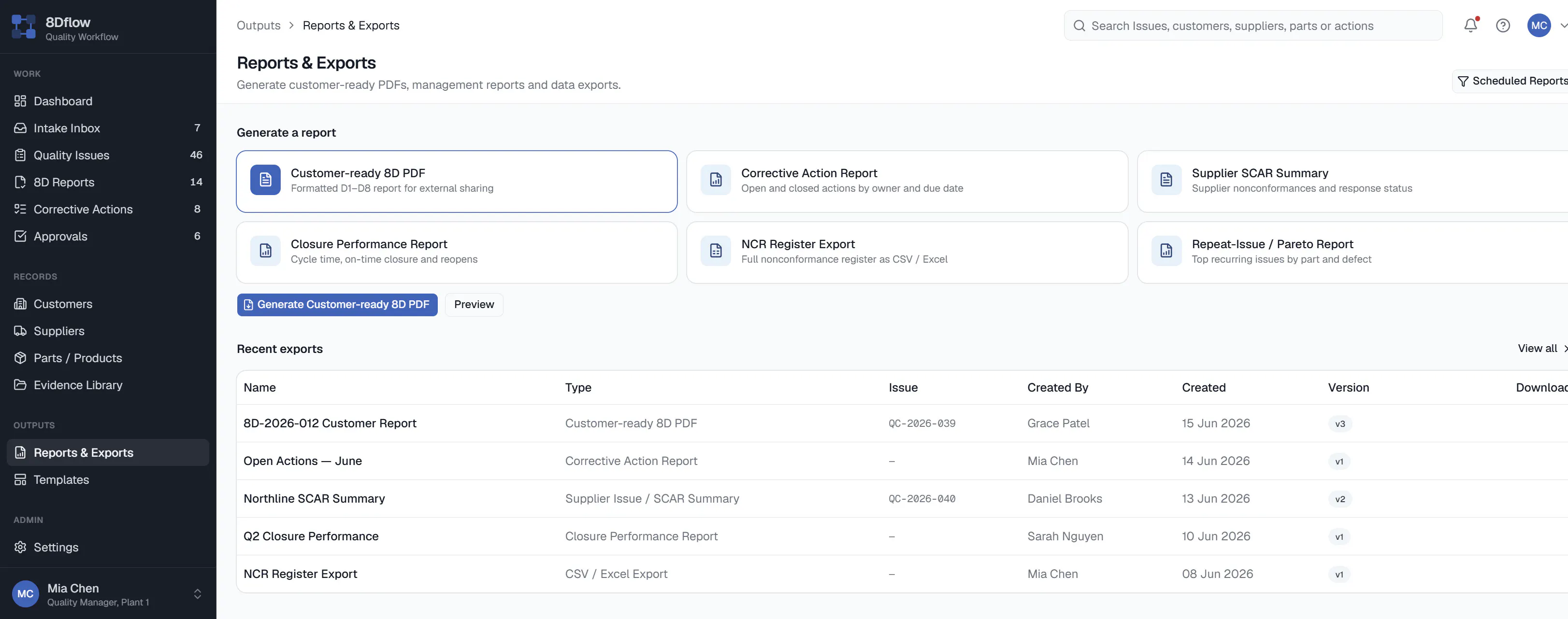Click the Parts / Products box icon
The height and width of the screenshot is (619, 1568).
click(x=20, y=357)
